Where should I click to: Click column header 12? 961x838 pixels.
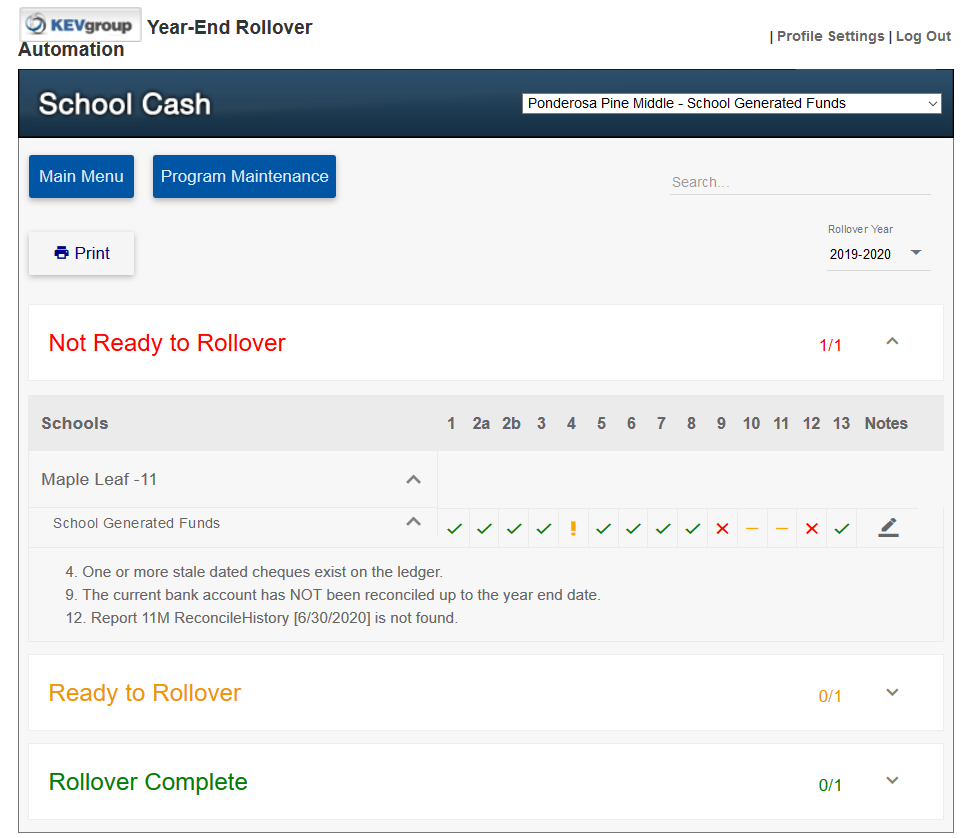[811, 424]
